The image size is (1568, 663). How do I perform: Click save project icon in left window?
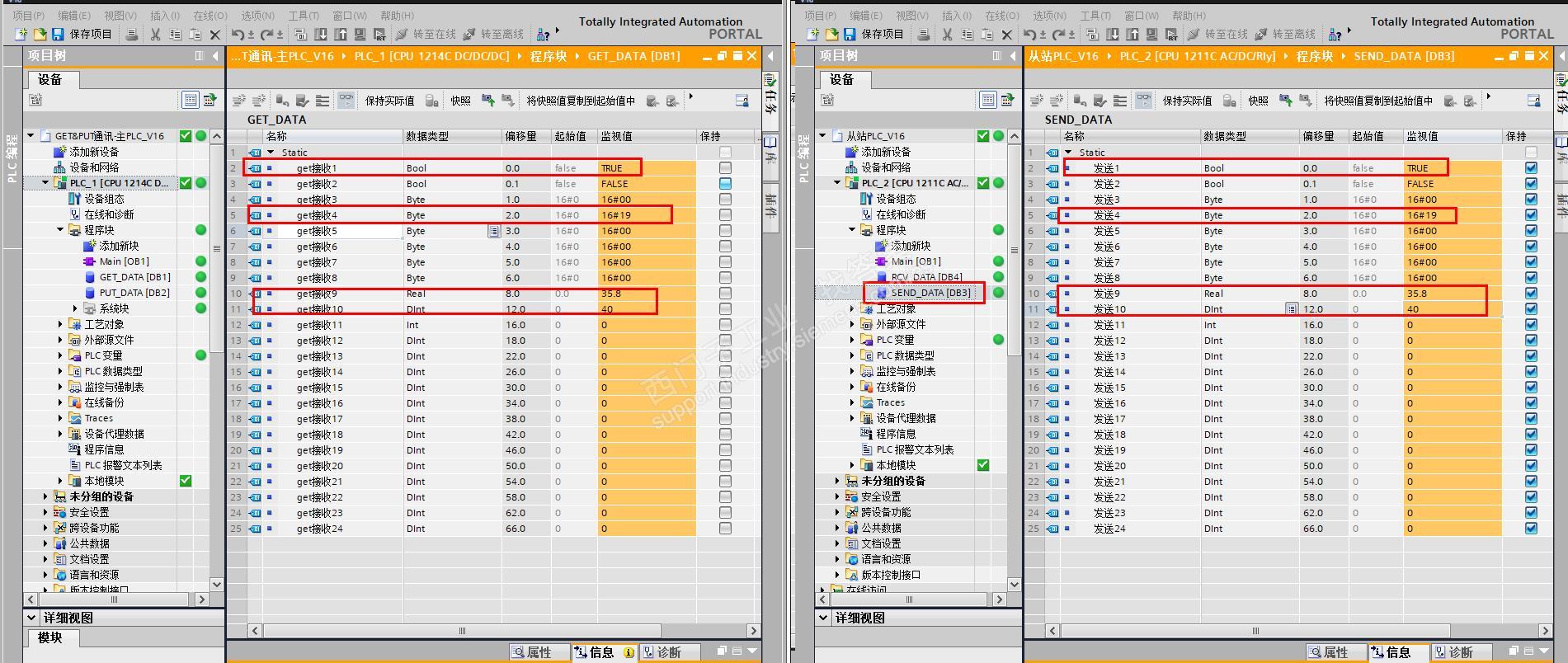tap(58, 35)
